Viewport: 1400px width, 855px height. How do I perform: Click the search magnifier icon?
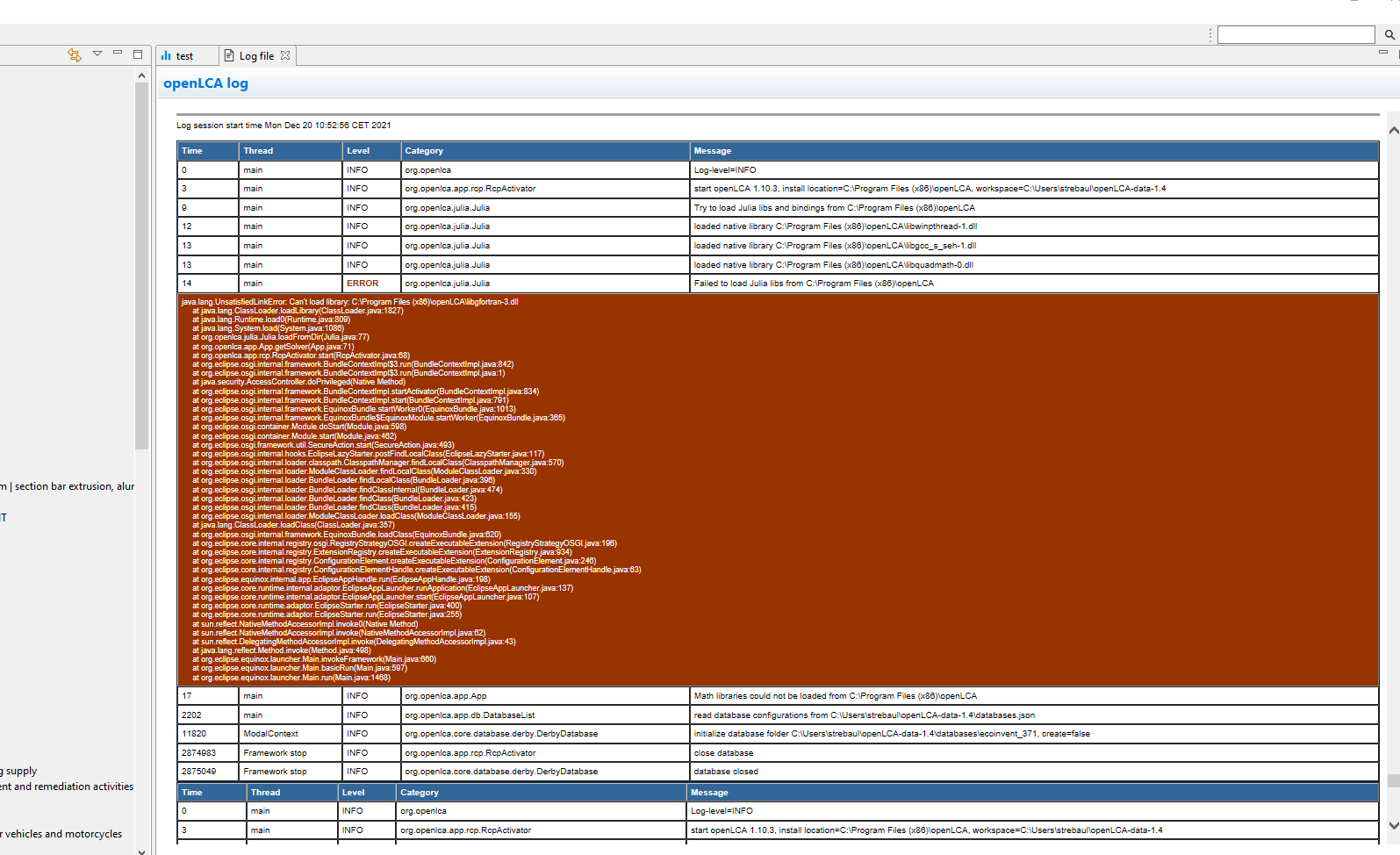coord(1389,35)
